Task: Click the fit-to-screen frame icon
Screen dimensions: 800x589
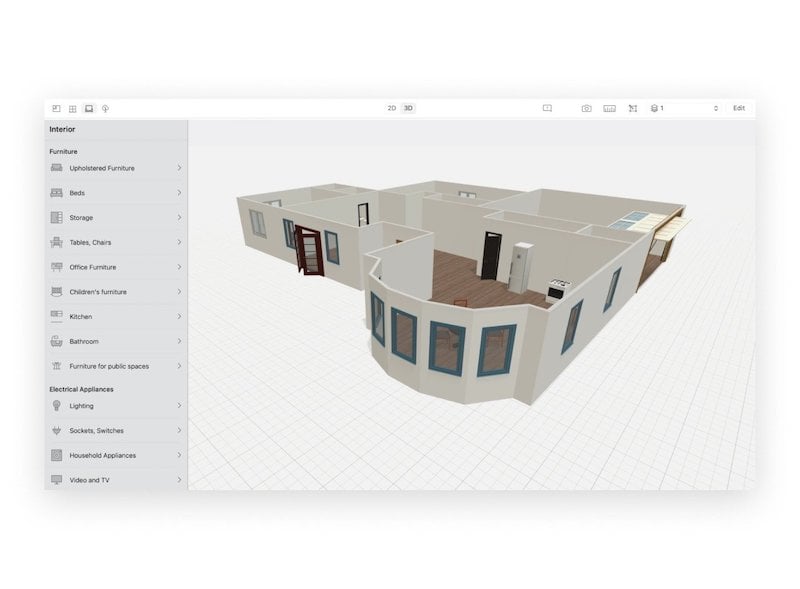Action: click(x=633, y=108)
